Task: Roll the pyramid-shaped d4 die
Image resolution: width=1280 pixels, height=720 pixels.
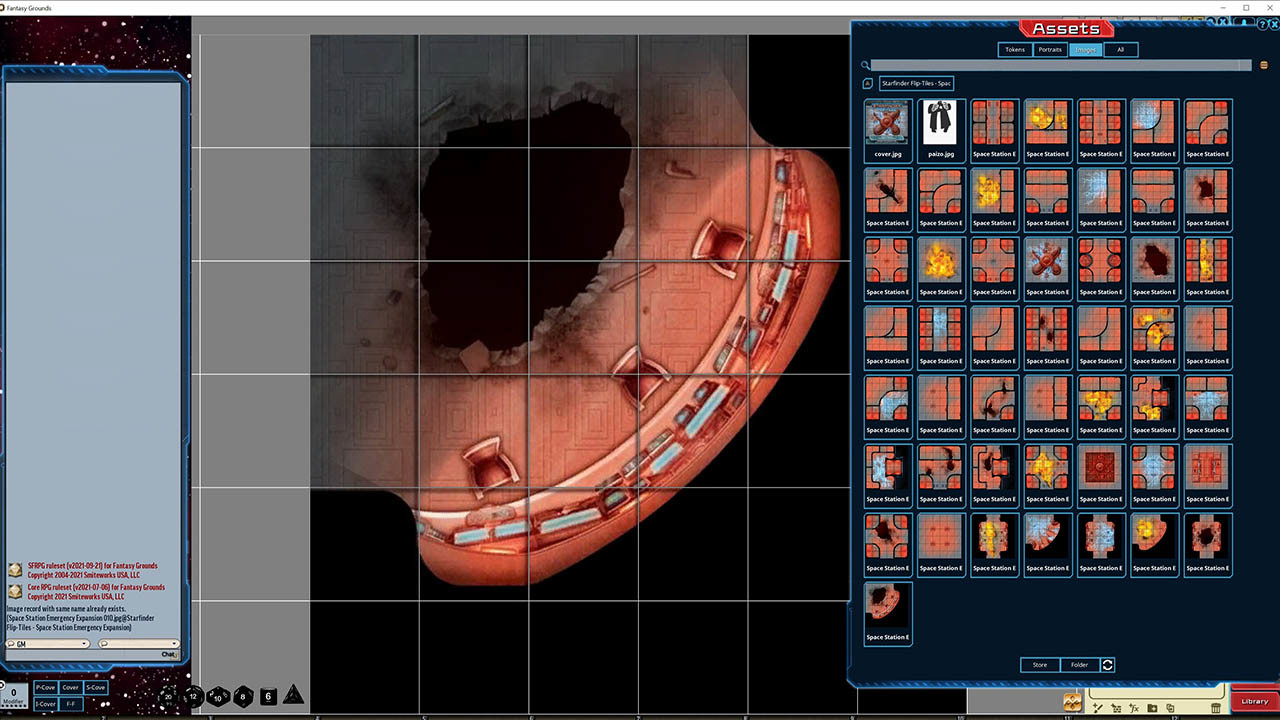Action: (293, 695)
